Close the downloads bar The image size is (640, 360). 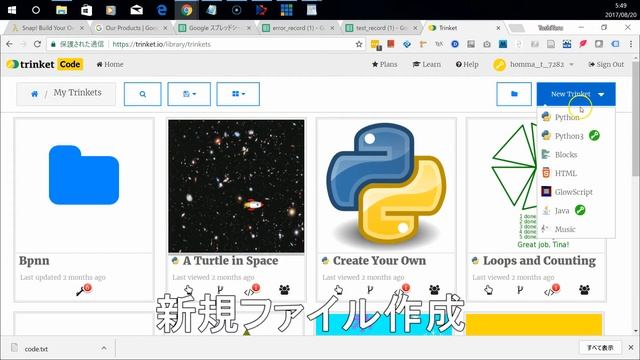coord(631,348)
